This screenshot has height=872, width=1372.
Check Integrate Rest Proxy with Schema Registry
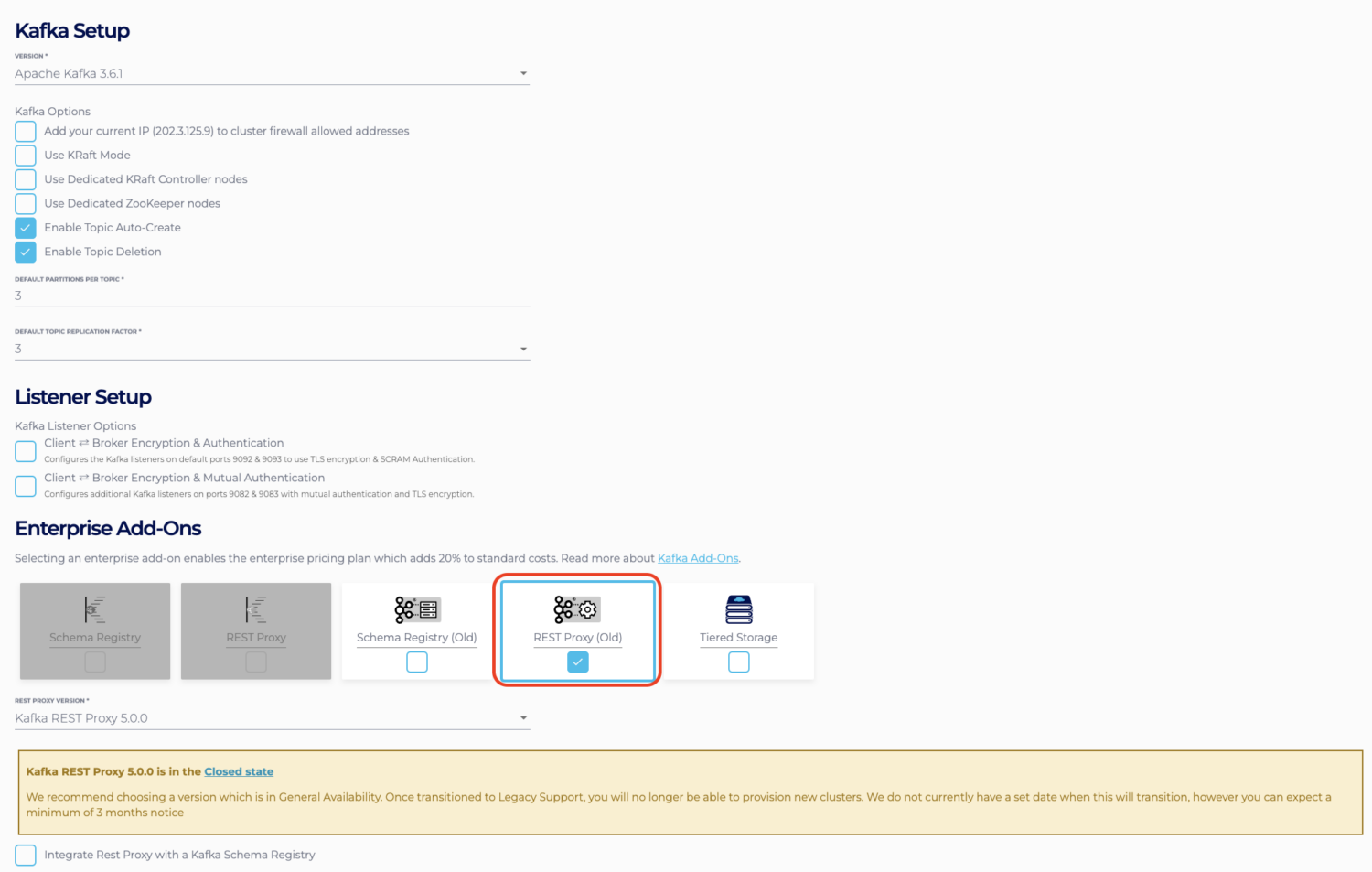point(25,855)
